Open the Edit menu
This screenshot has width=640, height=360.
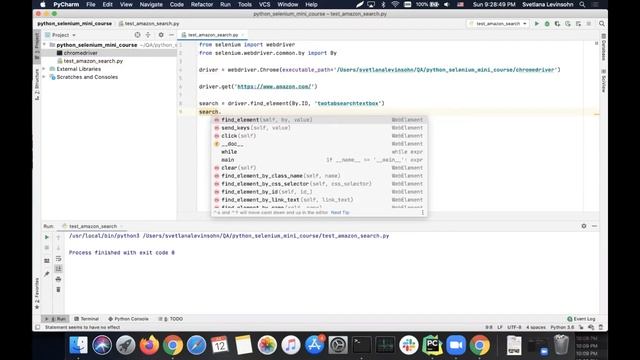[107, 4]
